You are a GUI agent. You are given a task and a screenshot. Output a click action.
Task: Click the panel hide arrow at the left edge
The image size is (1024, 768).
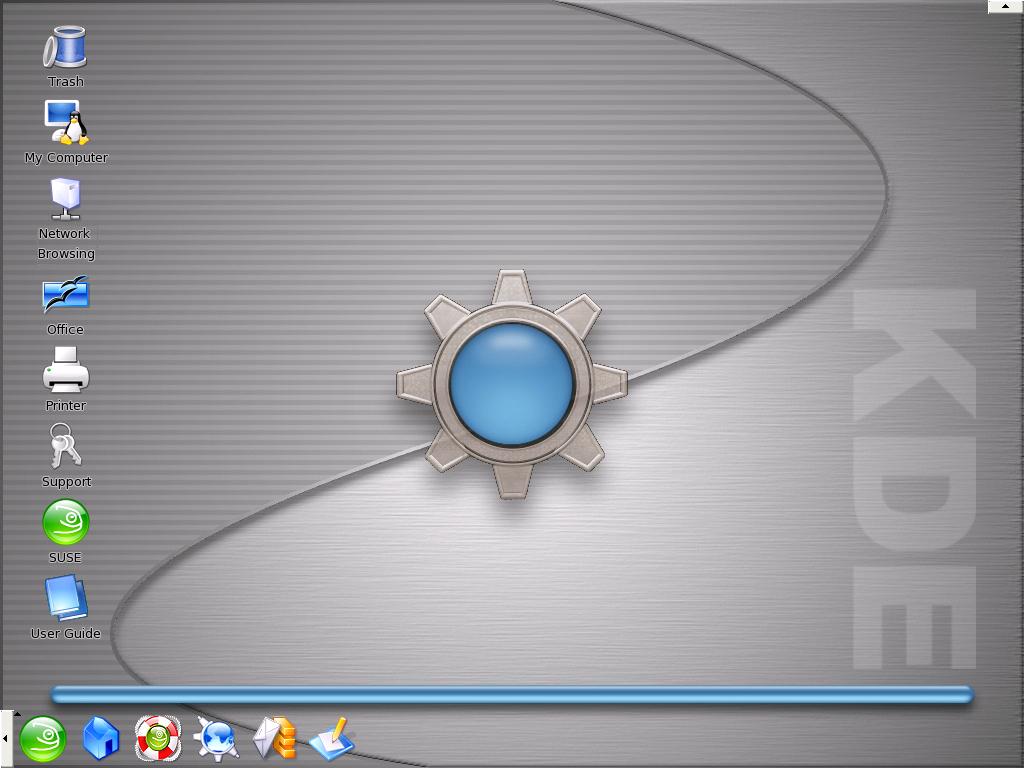(5, 739)
